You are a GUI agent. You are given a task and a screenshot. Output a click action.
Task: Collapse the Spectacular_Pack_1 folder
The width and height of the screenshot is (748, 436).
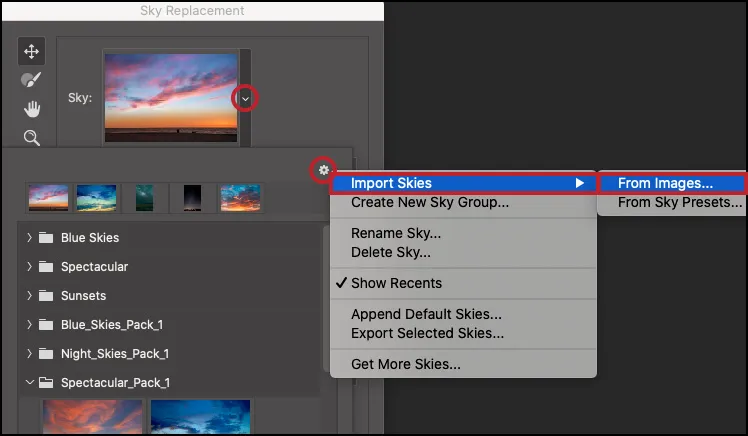tap(30, 383)
